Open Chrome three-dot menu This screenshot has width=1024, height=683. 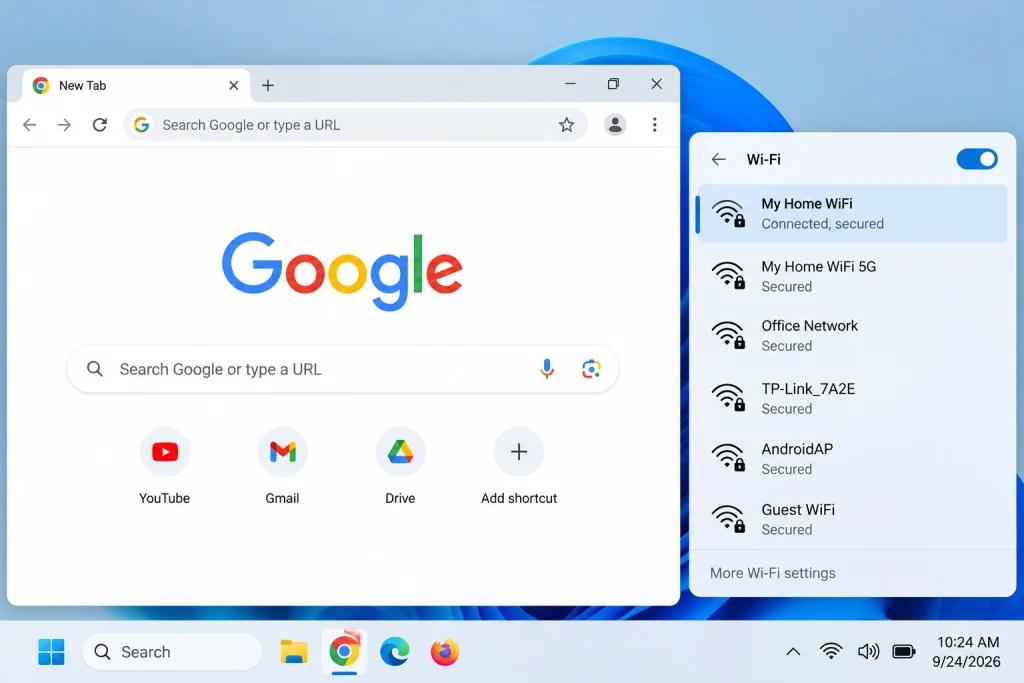[654, 125]
